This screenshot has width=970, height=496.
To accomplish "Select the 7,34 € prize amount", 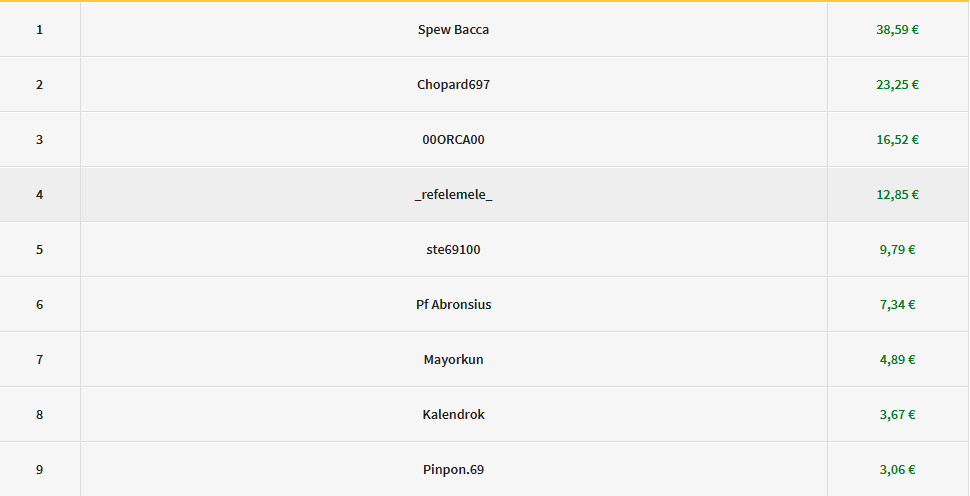I will tap(897, 305).
